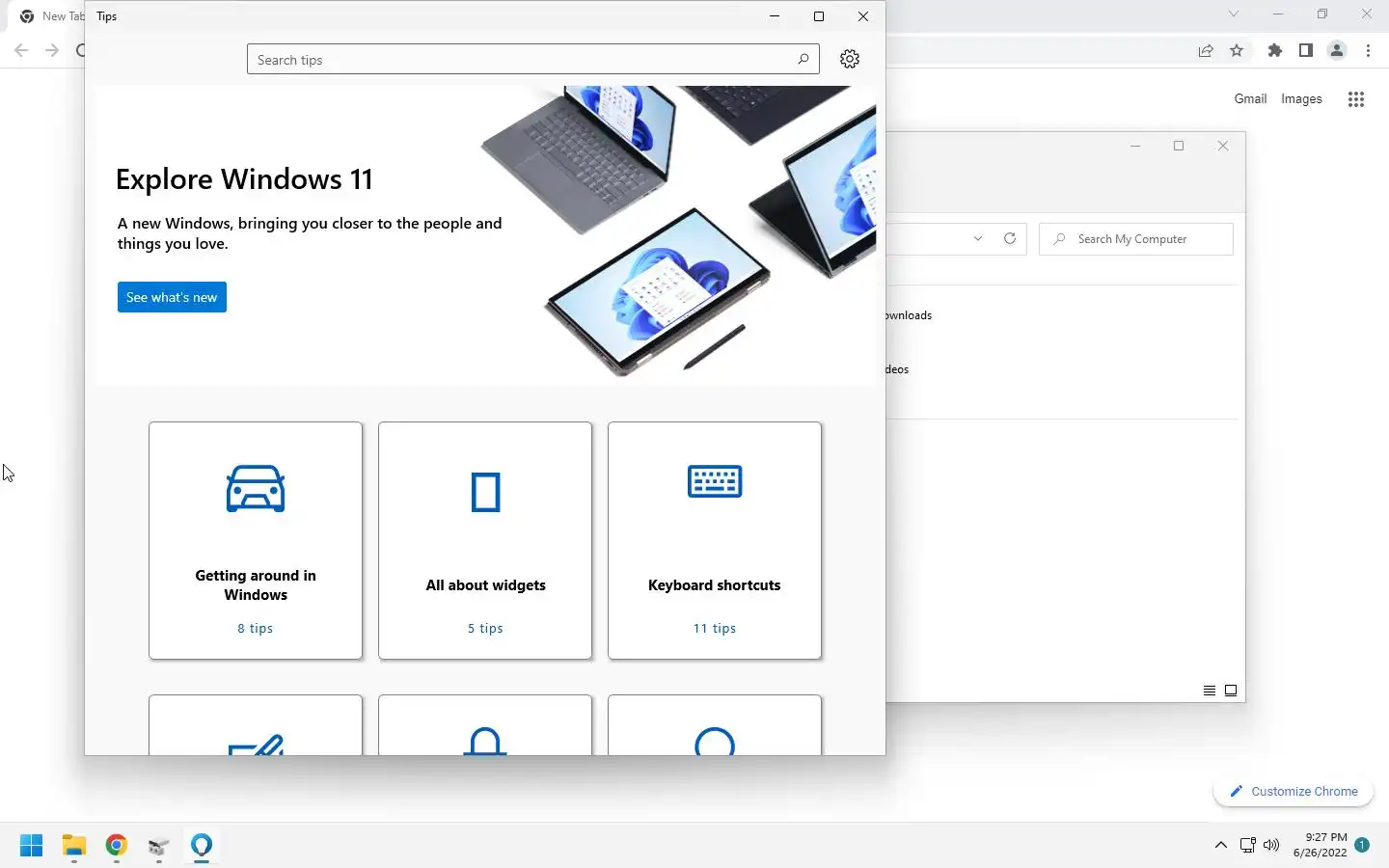Open the Images link
This screenshot has height=868, width=1389.
1301,98
